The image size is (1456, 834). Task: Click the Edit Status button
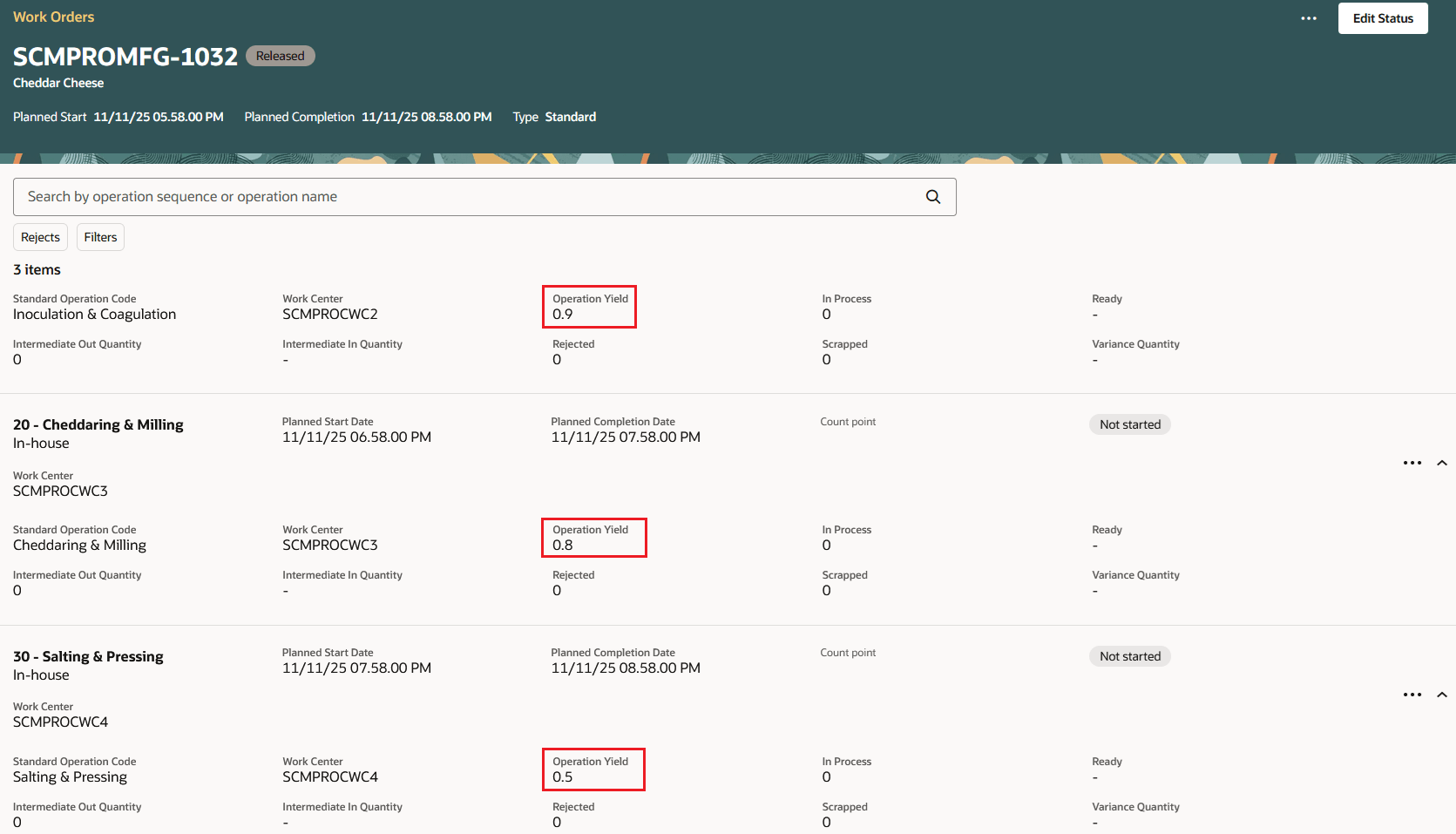[x=1382, y=17]
